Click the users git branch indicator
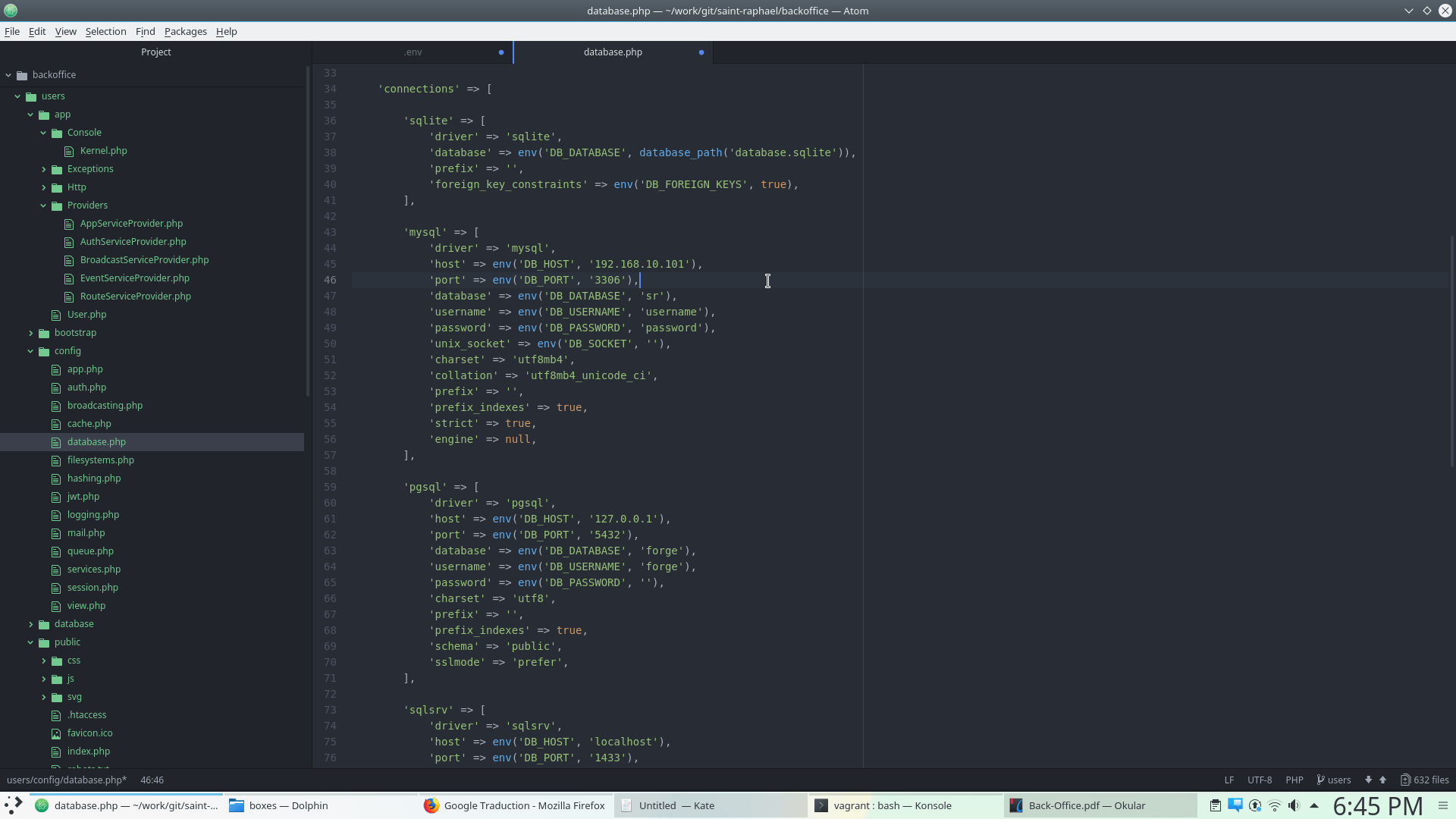Screen dimensions: 1456x819 click(x=1334, y=780)
